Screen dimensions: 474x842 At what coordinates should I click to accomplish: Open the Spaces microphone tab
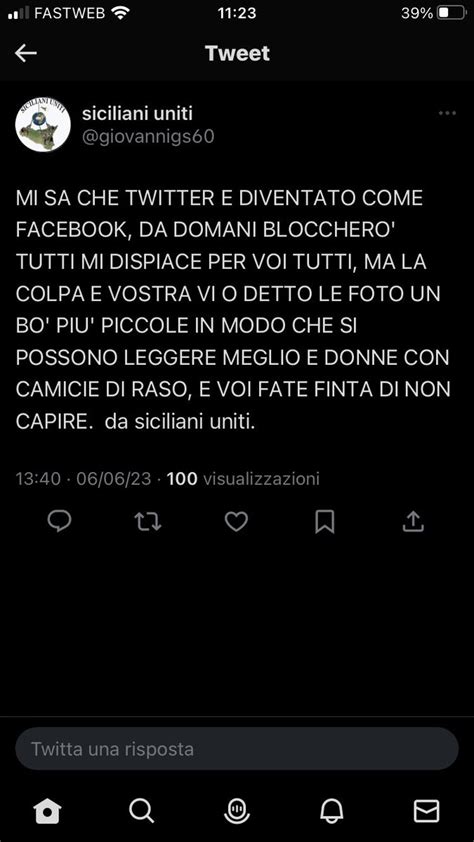[x=237, y=811]
